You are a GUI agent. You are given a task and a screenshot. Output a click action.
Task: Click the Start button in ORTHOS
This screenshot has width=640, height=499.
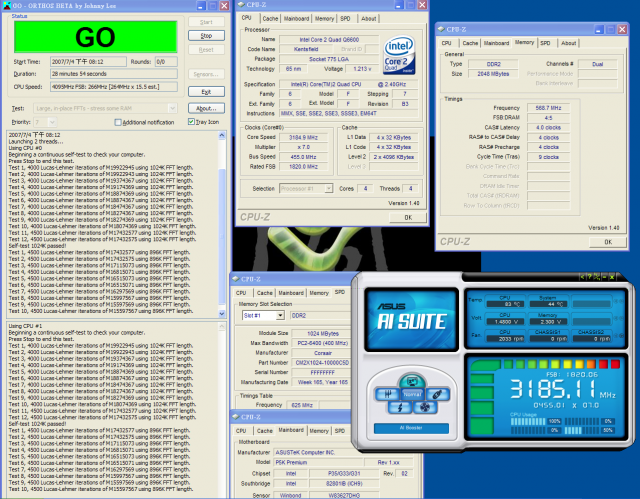[206, 22]
